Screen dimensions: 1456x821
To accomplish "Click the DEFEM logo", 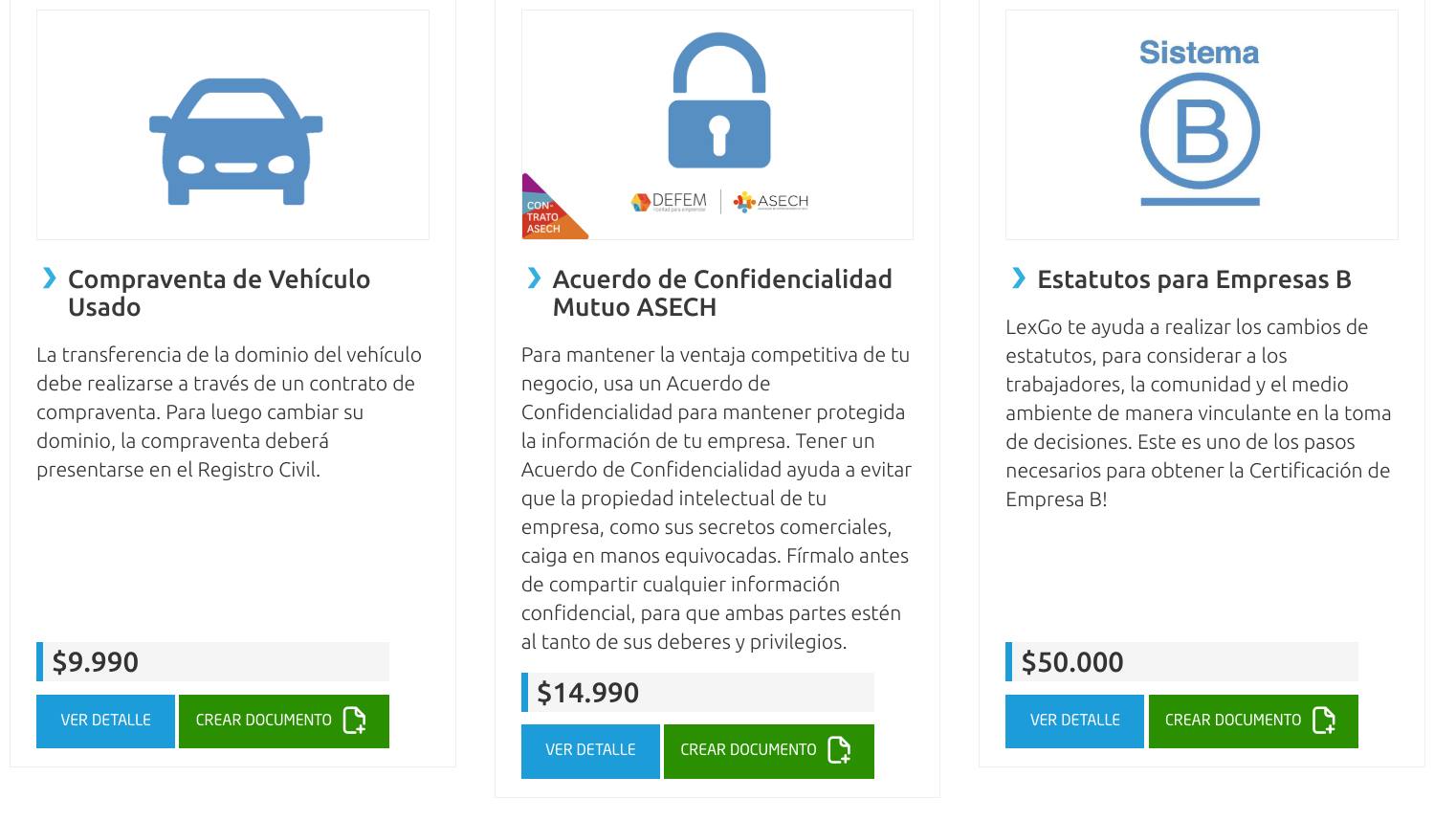I will coord(670,202).
